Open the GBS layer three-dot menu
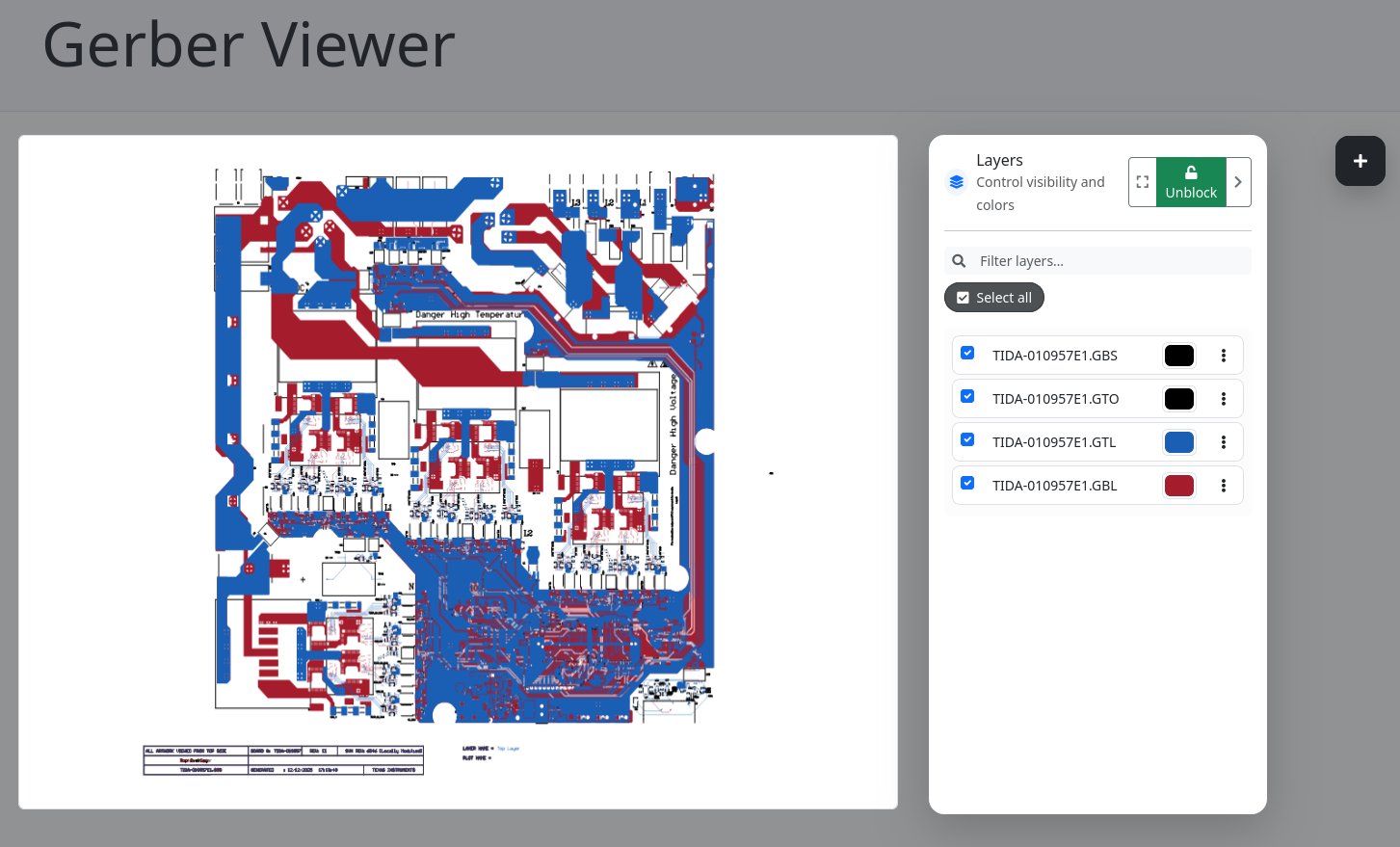Screen dimensions: 1400x847 click(1224, 356)
